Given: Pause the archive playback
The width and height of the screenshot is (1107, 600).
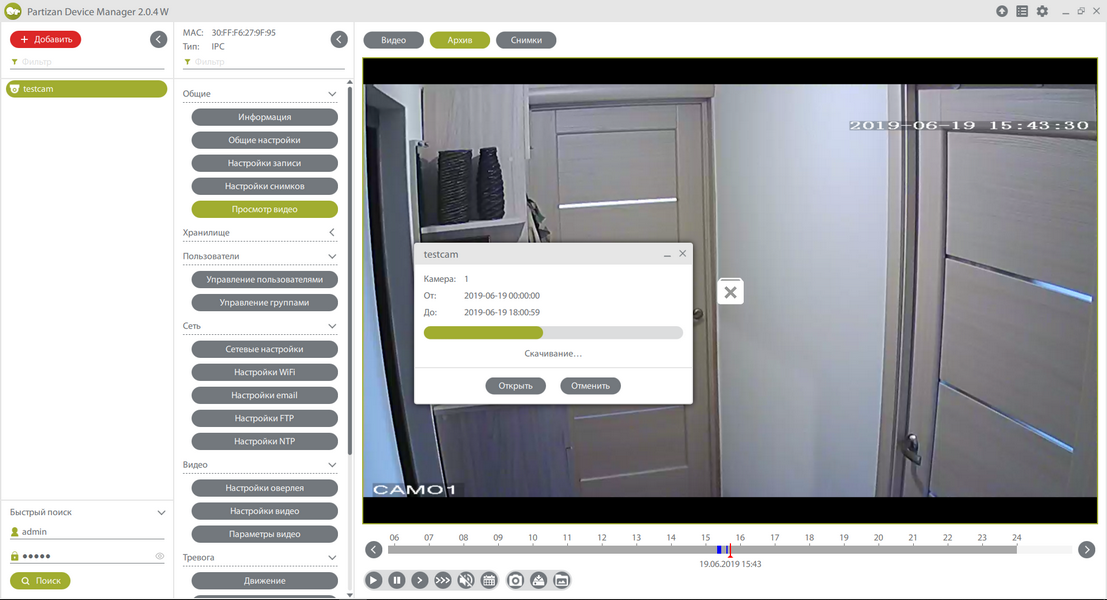Looking at the screenshot, I should pos(397,580).
